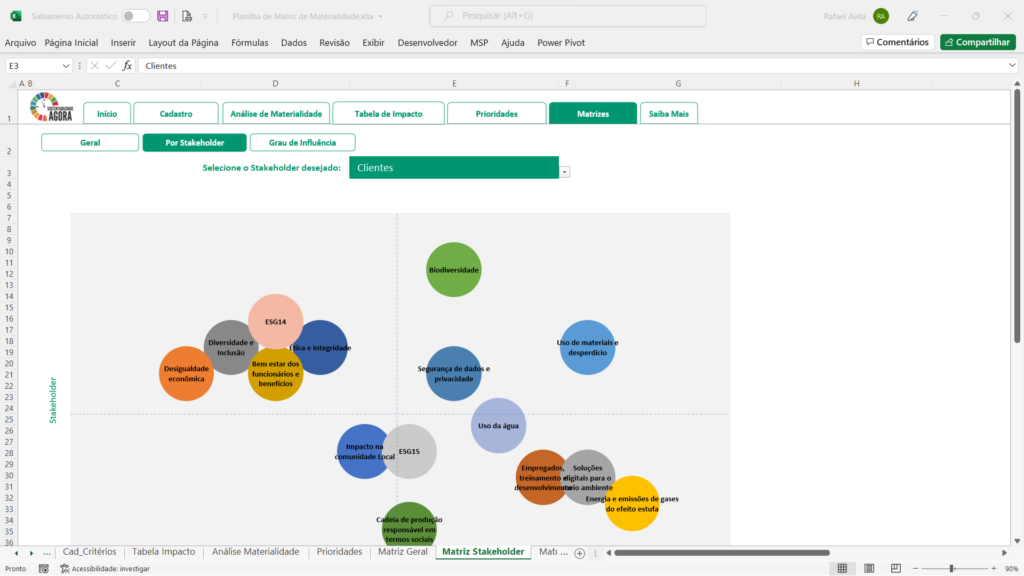Screen dimensions: 1024x576
Task: Switch to the Matriz Geral sheet tab
Action: pyautogui.click(x=403, y=551)
